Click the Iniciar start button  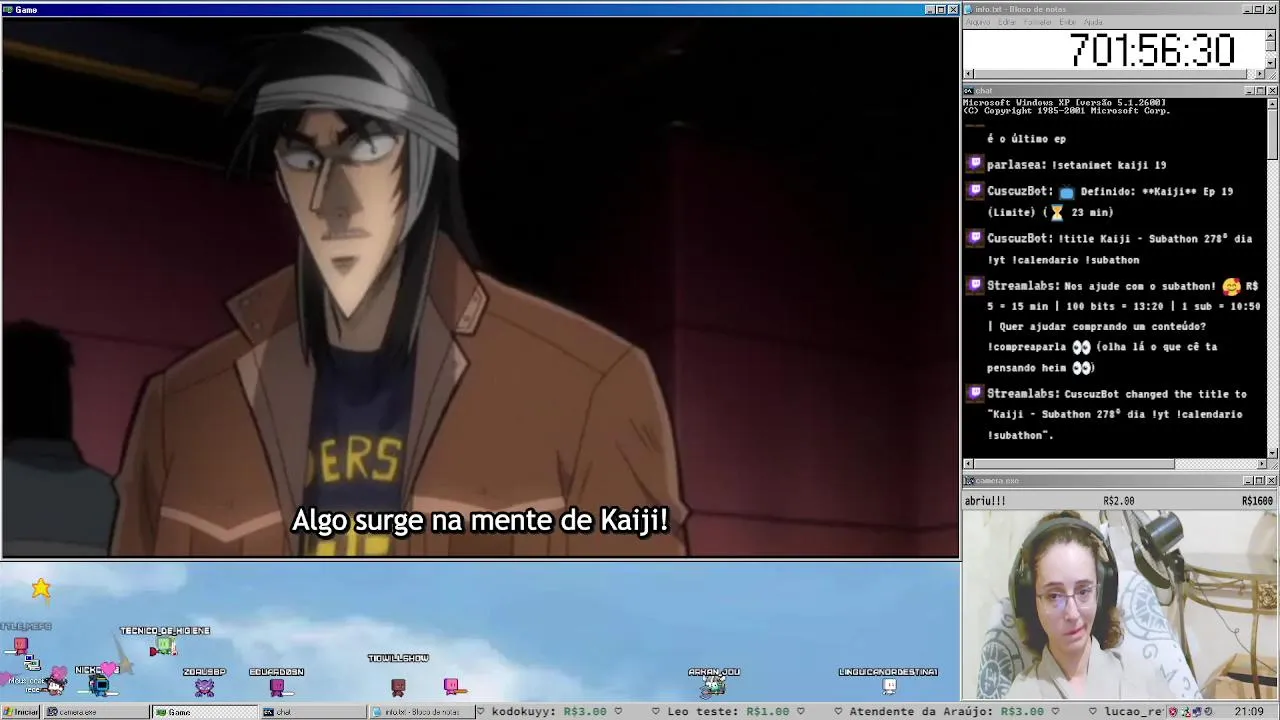(x=20, y=712)
